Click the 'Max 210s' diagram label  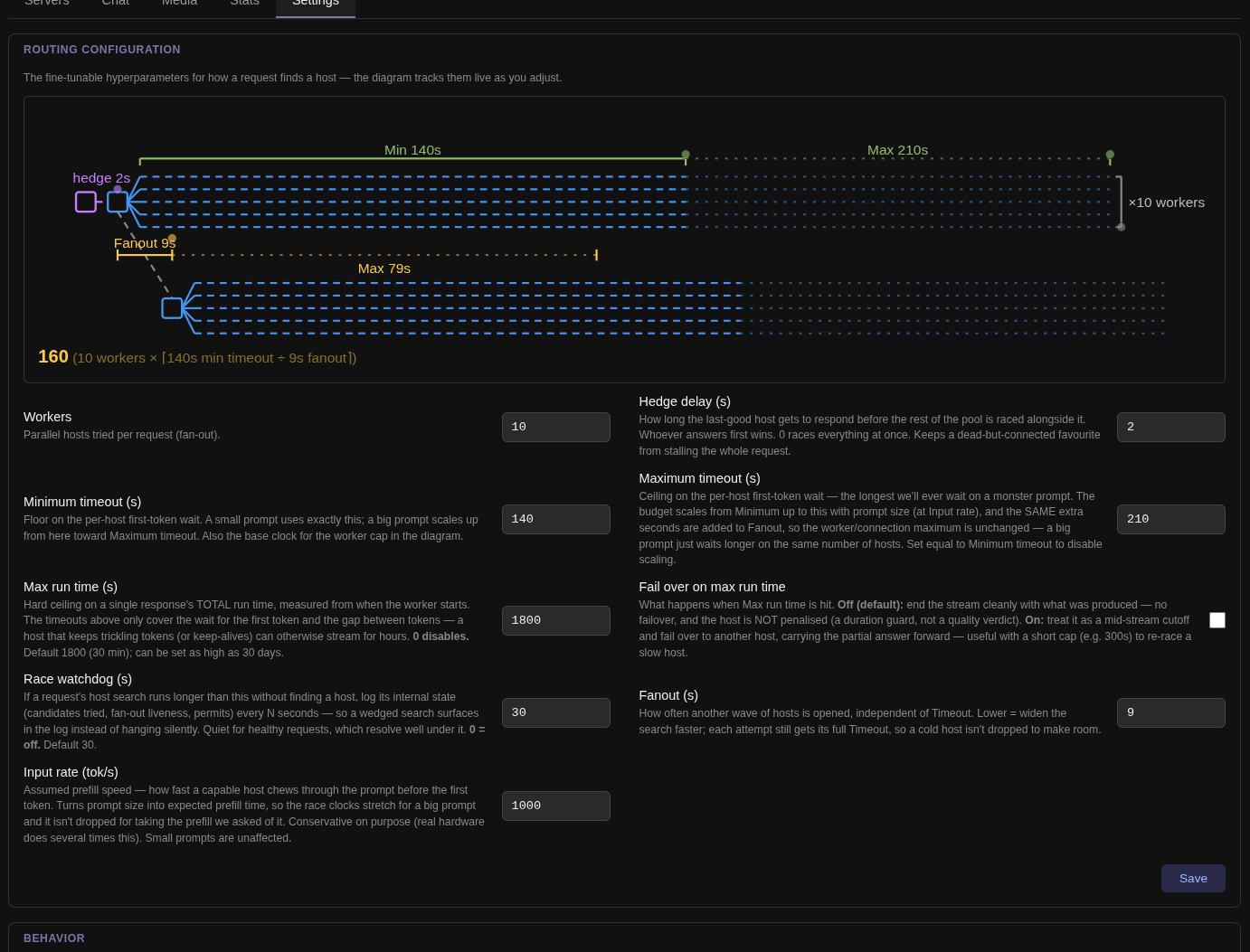tap(897, 150)
